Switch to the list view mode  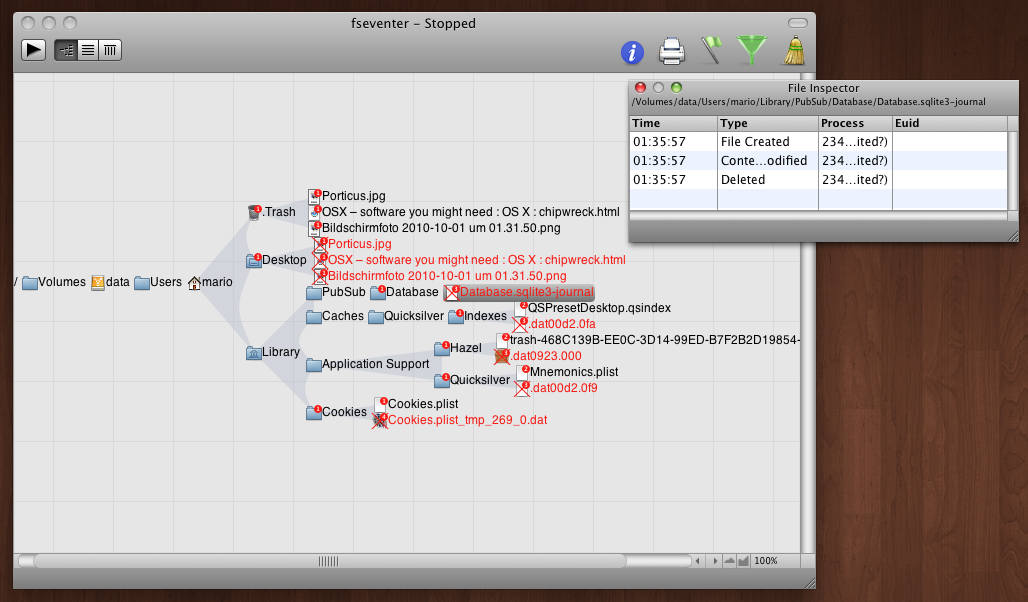tap(89, 50)
